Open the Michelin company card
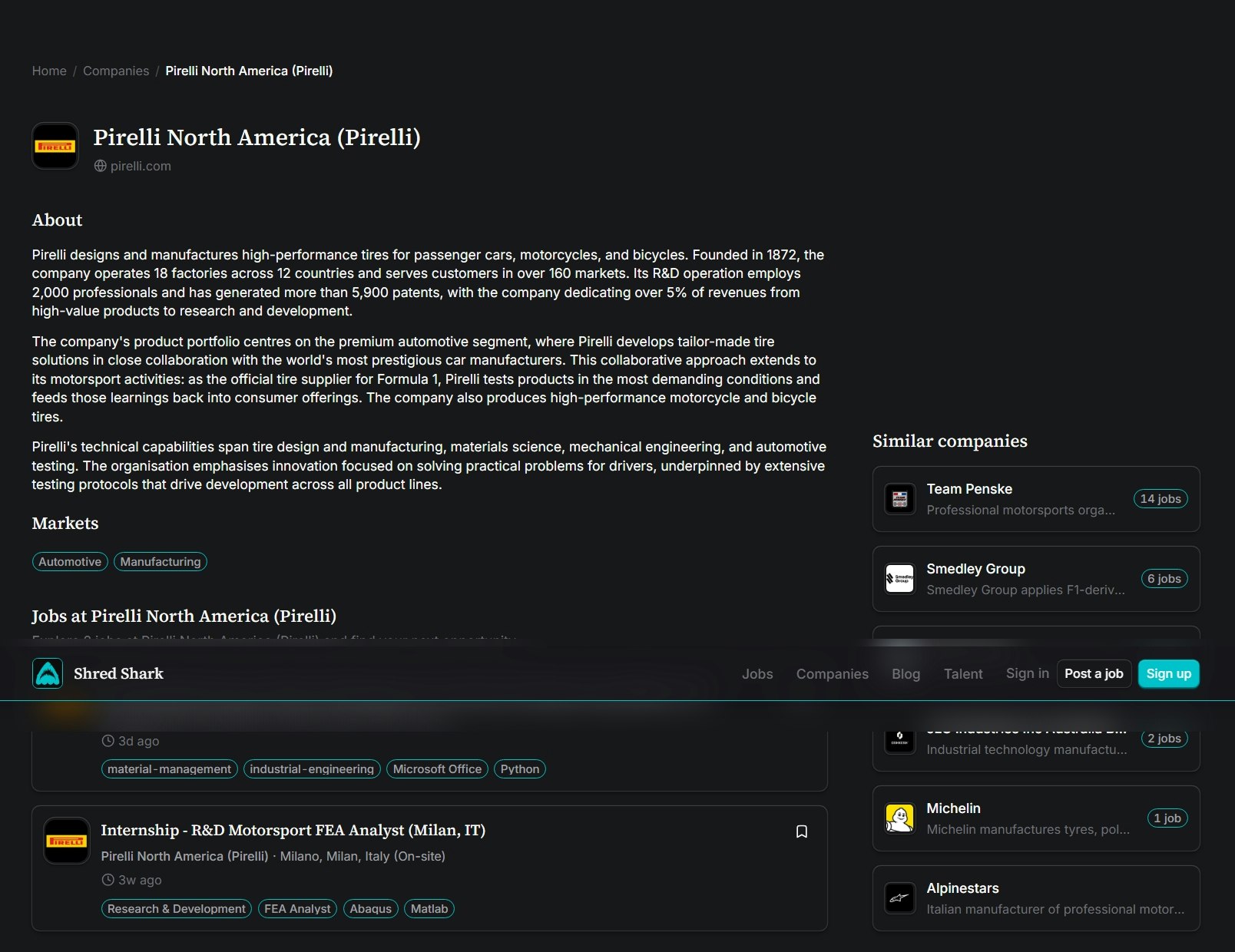1235x952 pixels. tap(1036, 818)
